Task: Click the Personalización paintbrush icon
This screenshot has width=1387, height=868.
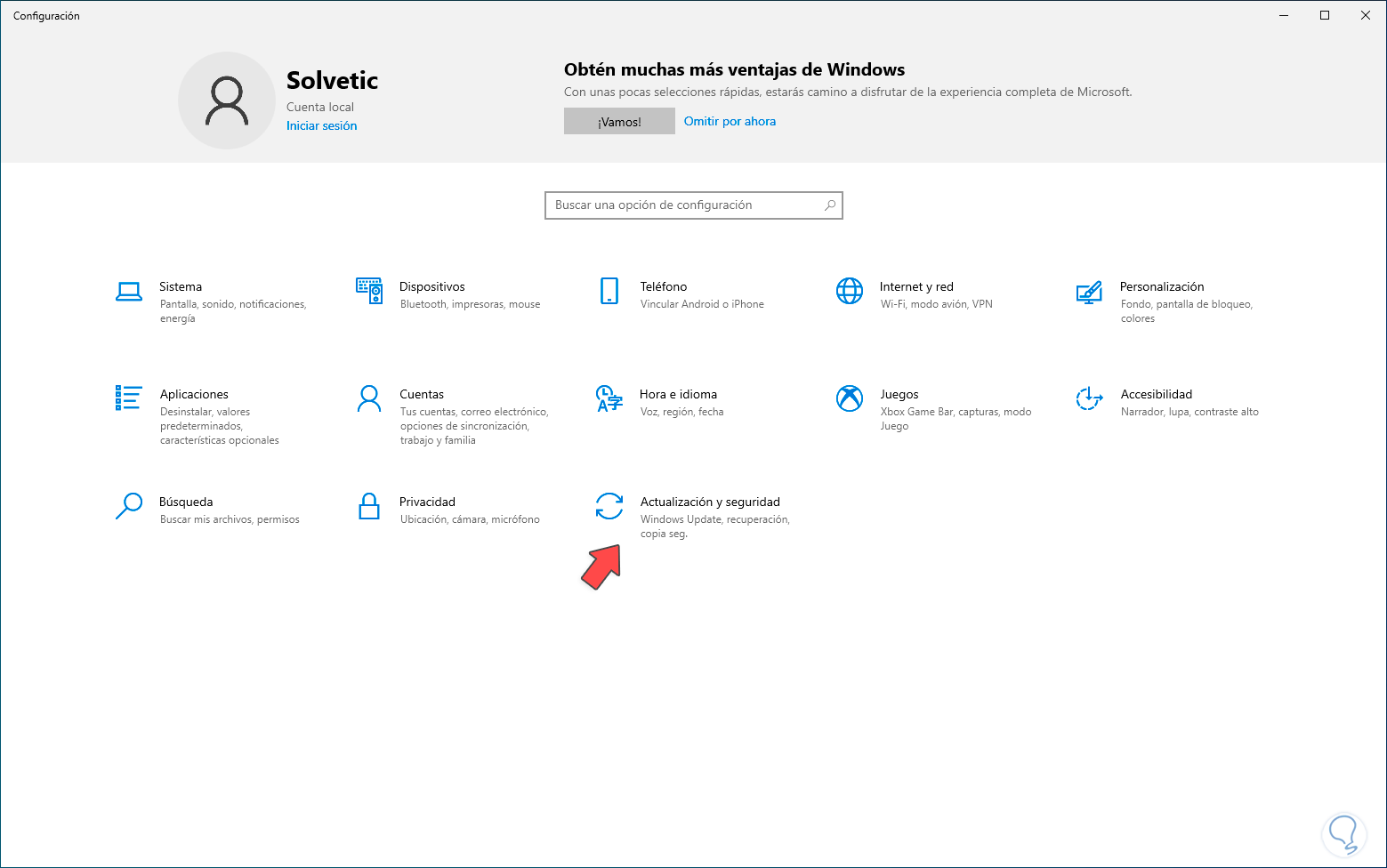Action: pos(1089,291)
